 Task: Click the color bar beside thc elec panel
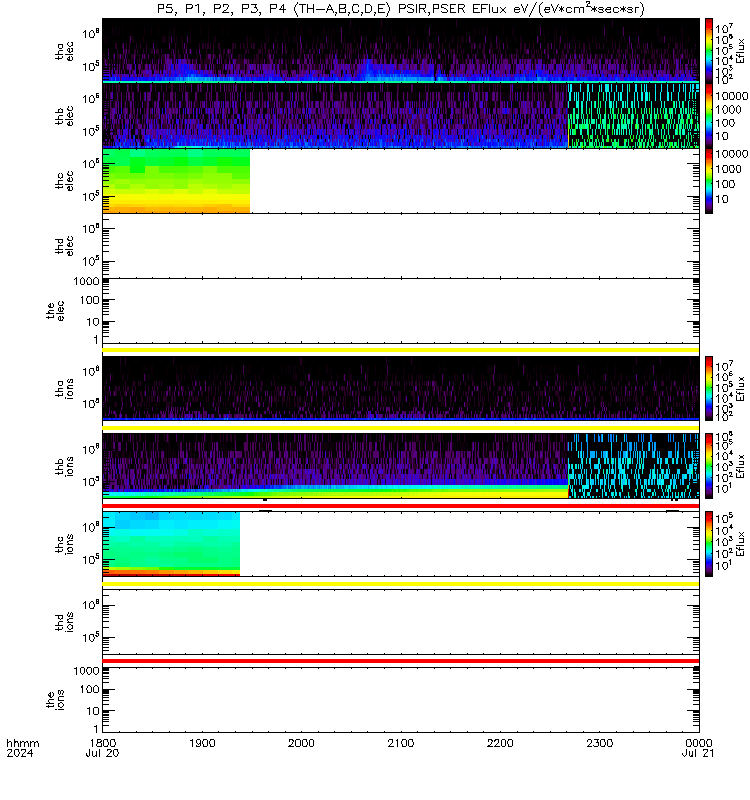point(709,181)
